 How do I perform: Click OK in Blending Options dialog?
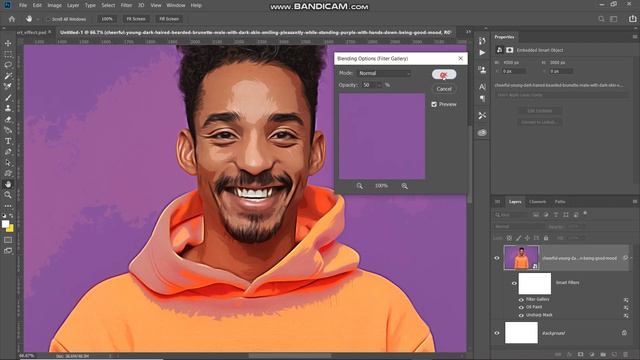(444, 74)
